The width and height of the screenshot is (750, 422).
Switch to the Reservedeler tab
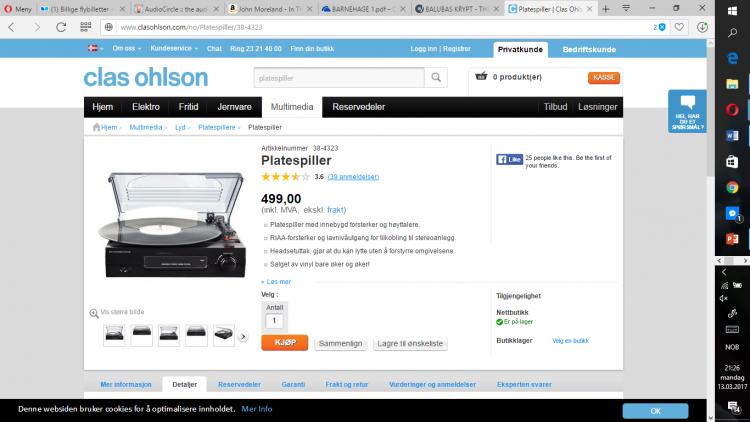pyautogui.click(x=239, y=384)
